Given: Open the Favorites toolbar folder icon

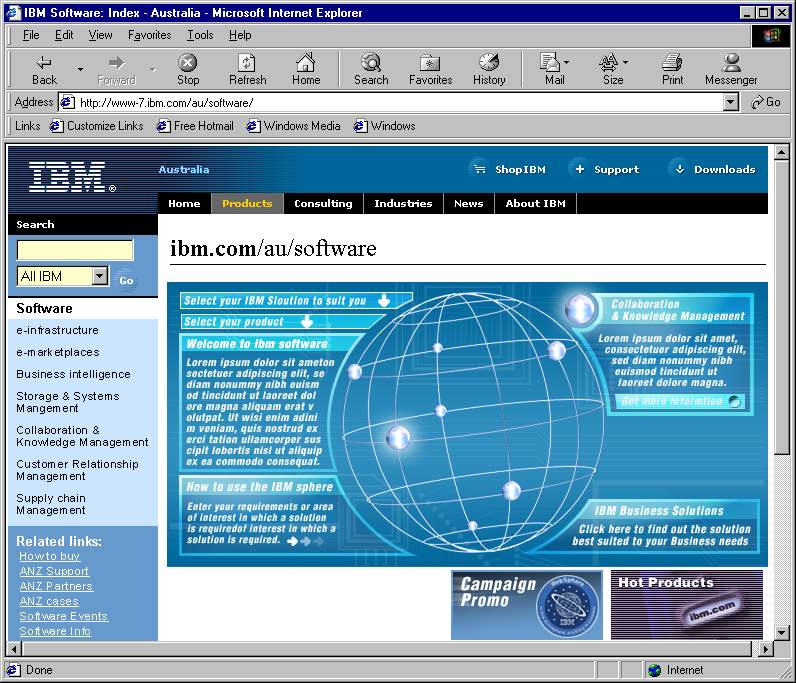Looking at the screenshot, I should (430, 63).
